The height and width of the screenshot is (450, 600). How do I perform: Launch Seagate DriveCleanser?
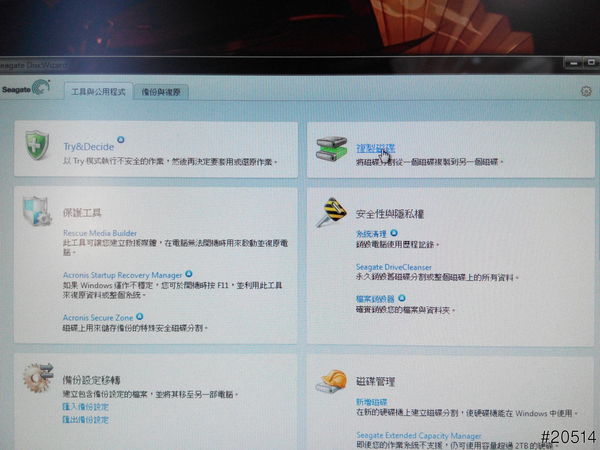coord(397,267)
